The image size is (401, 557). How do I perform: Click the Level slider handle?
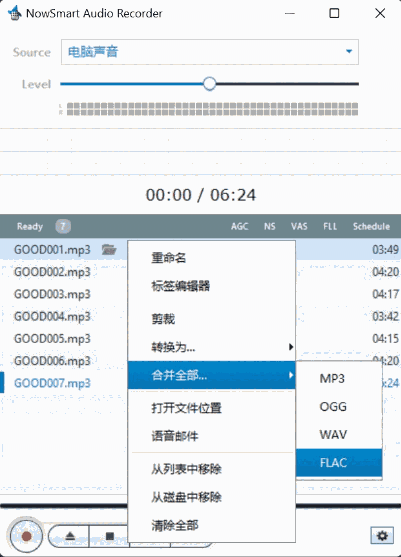210,84
